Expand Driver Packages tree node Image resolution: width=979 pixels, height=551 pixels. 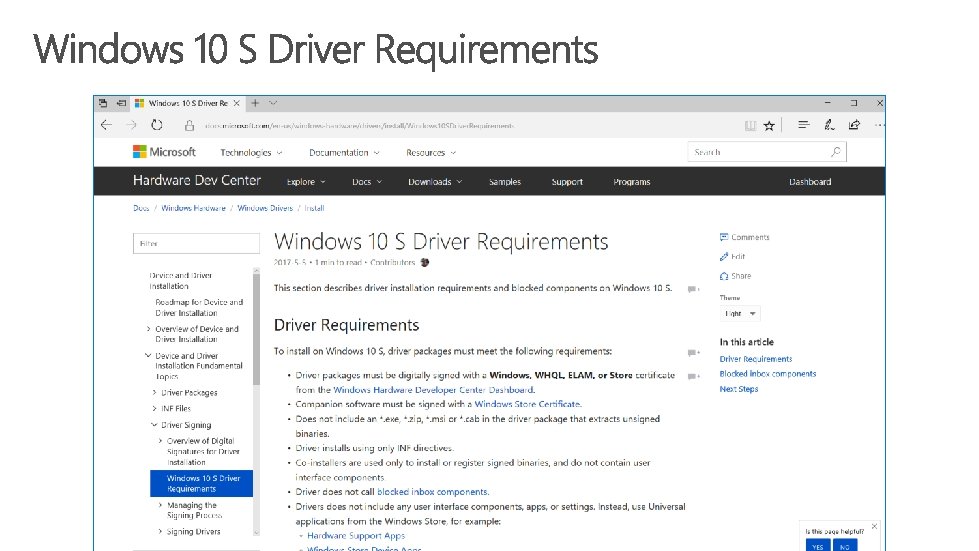[154, 393]
